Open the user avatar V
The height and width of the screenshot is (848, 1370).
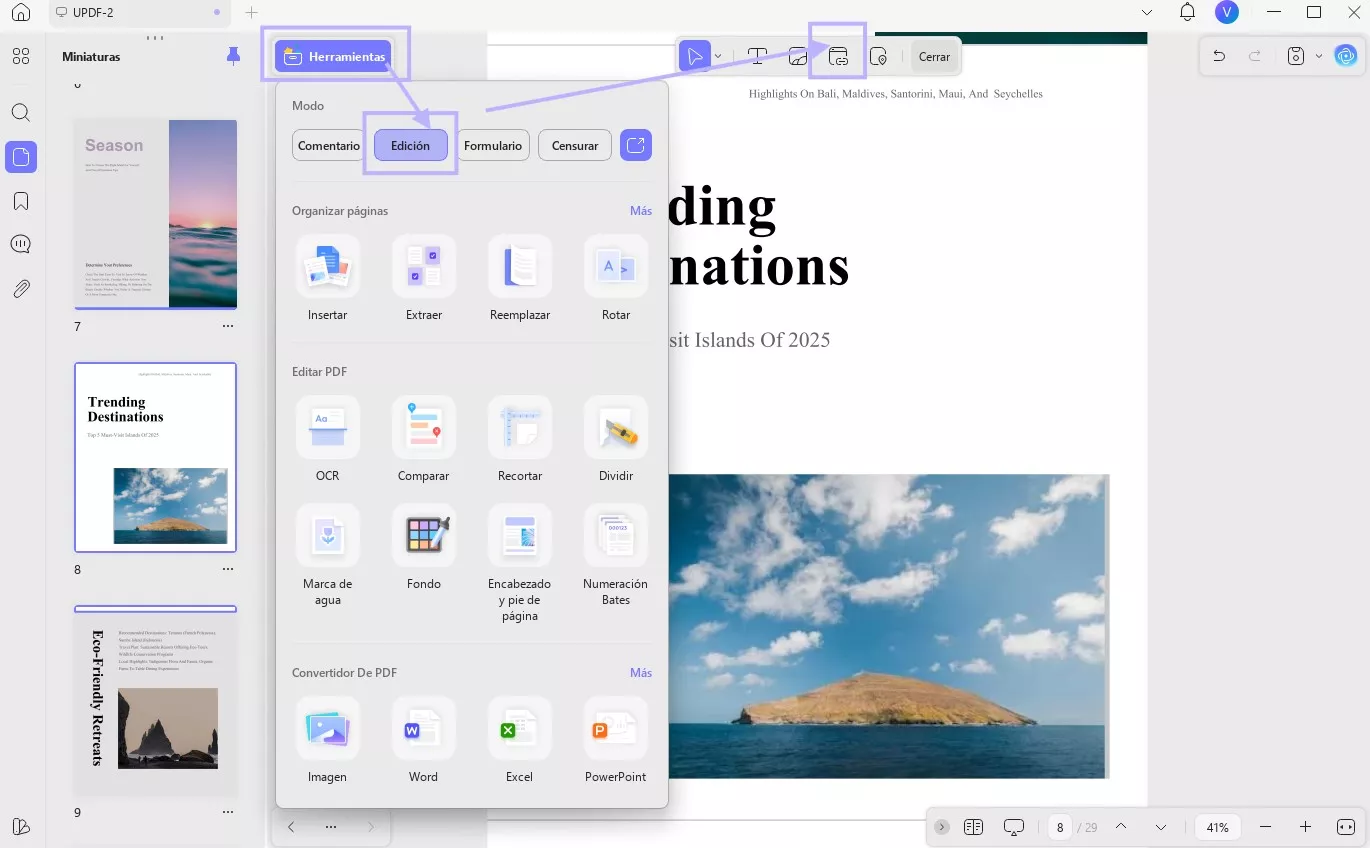(1227, 12)
